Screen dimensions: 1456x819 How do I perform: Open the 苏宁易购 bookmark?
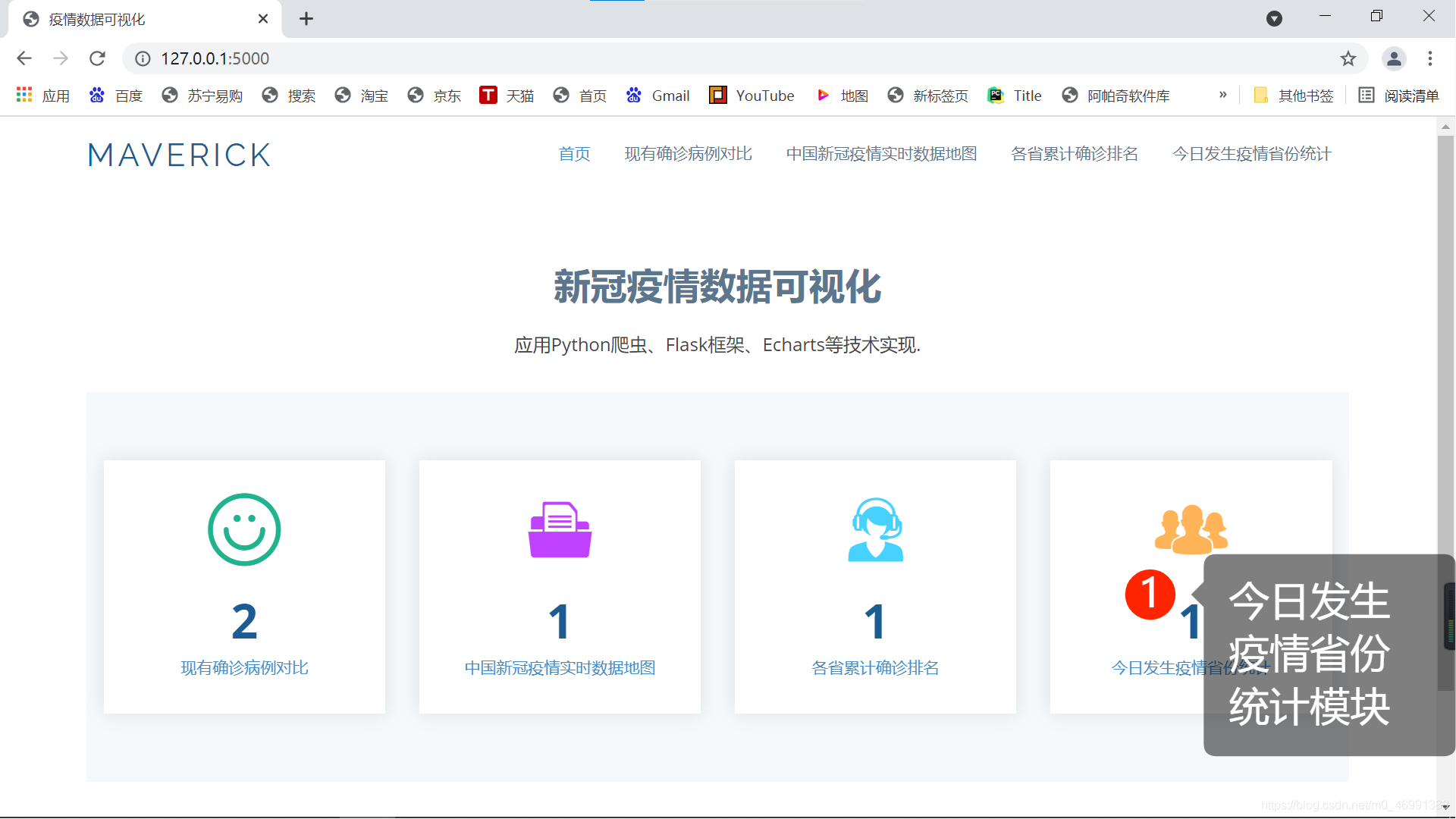coord(202,96)
